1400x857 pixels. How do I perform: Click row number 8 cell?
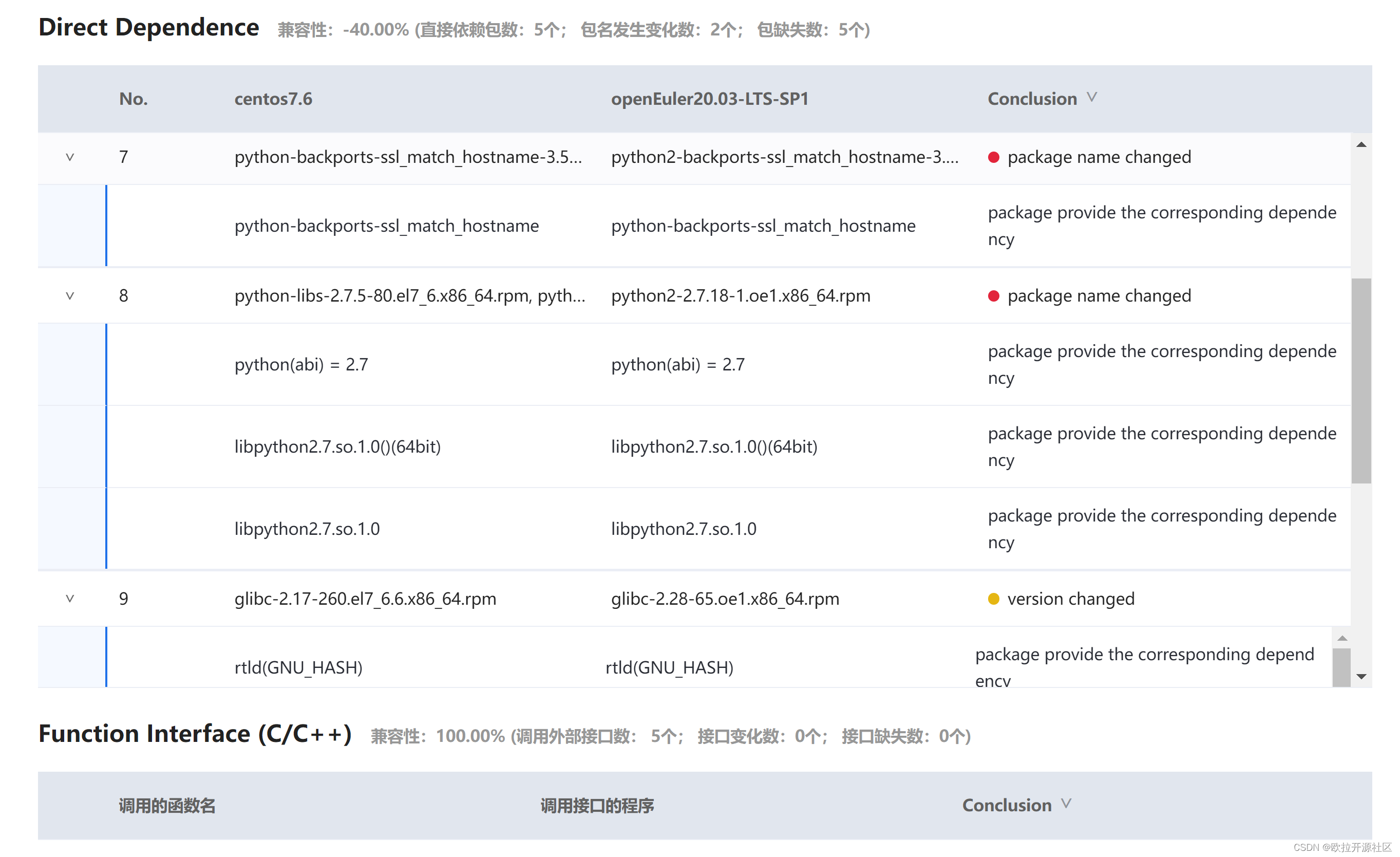(x=123, y=296)
